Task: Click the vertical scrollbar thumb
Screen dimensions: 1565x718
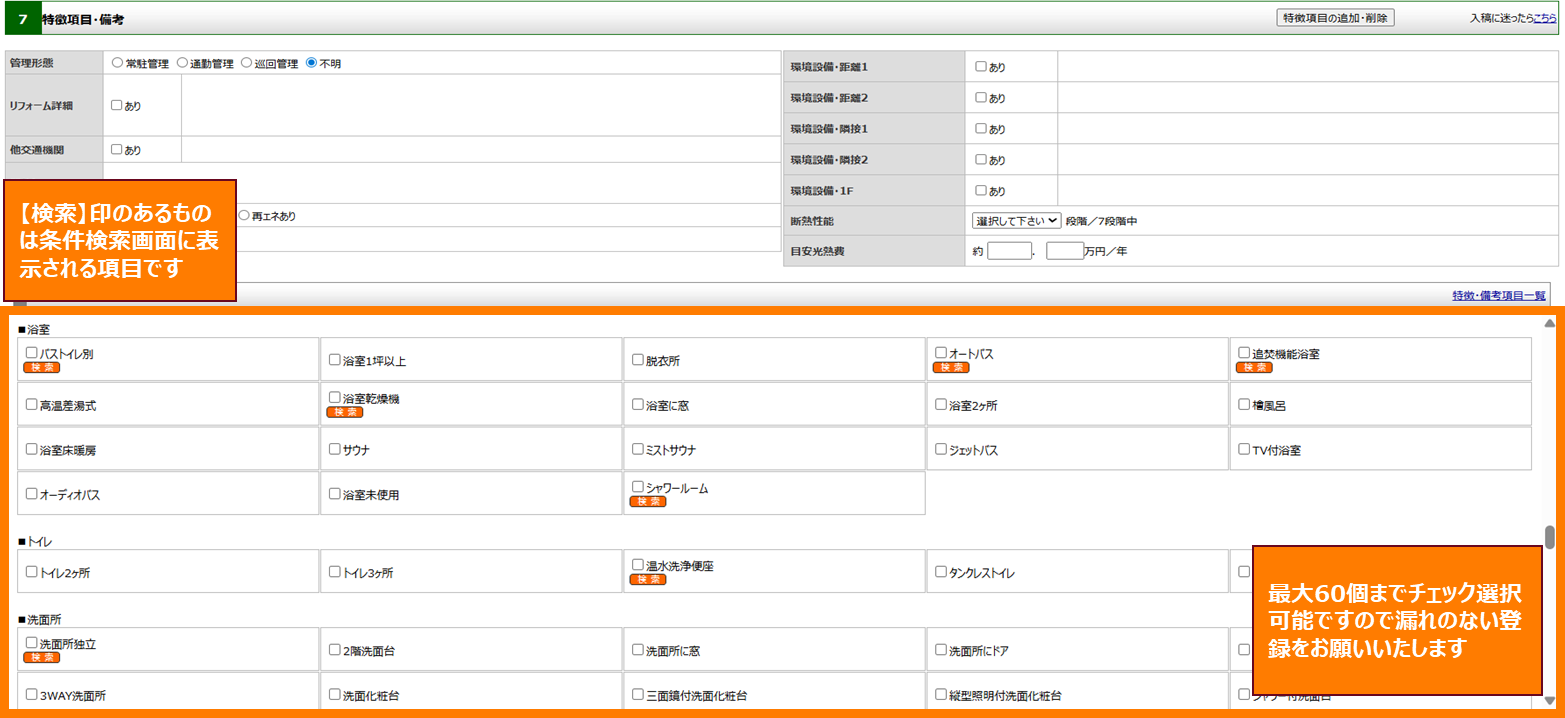Action: [1550, 537]
